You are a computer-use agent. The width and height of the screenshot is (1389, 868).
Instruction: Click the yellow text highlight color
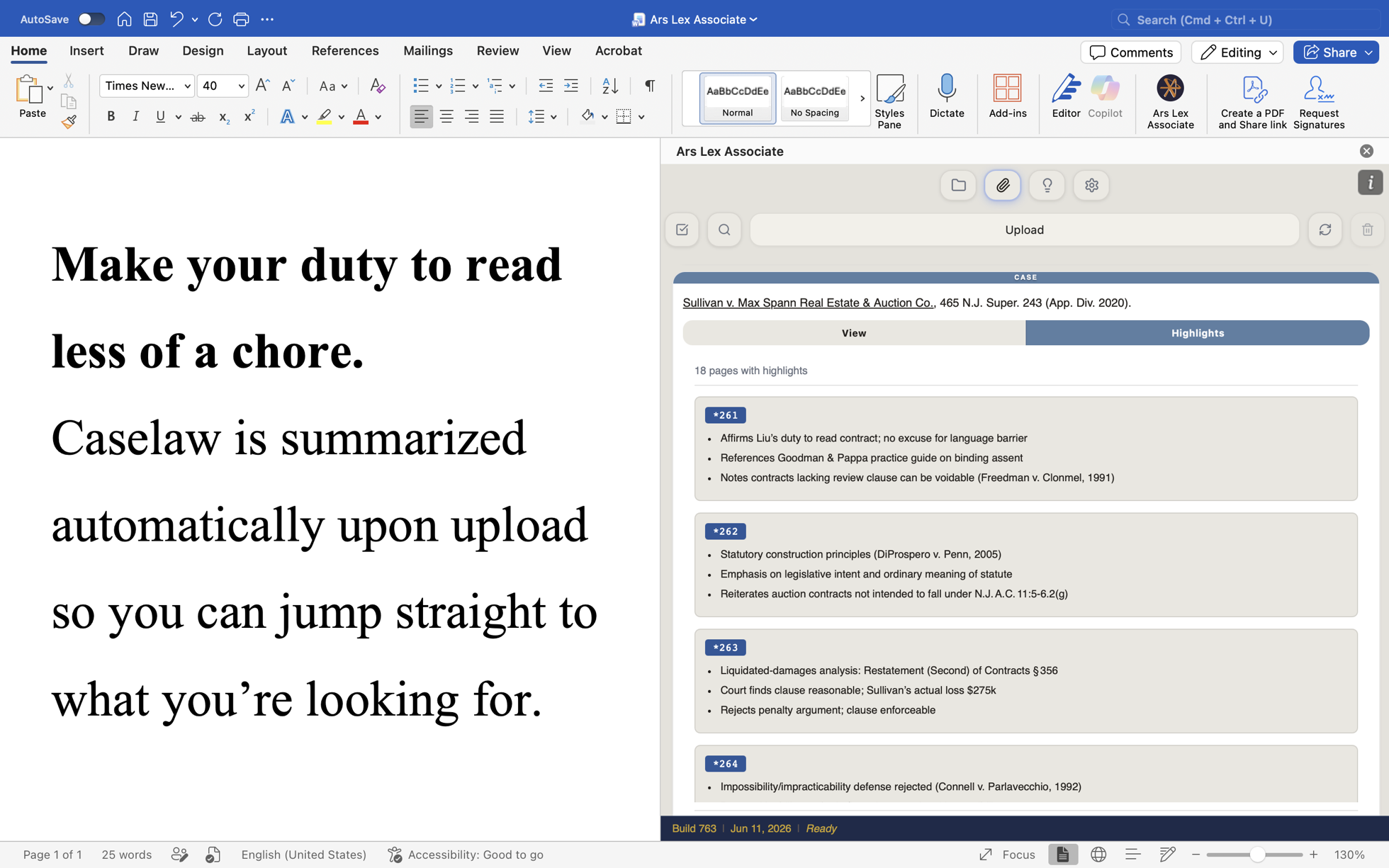click(324, 117)
